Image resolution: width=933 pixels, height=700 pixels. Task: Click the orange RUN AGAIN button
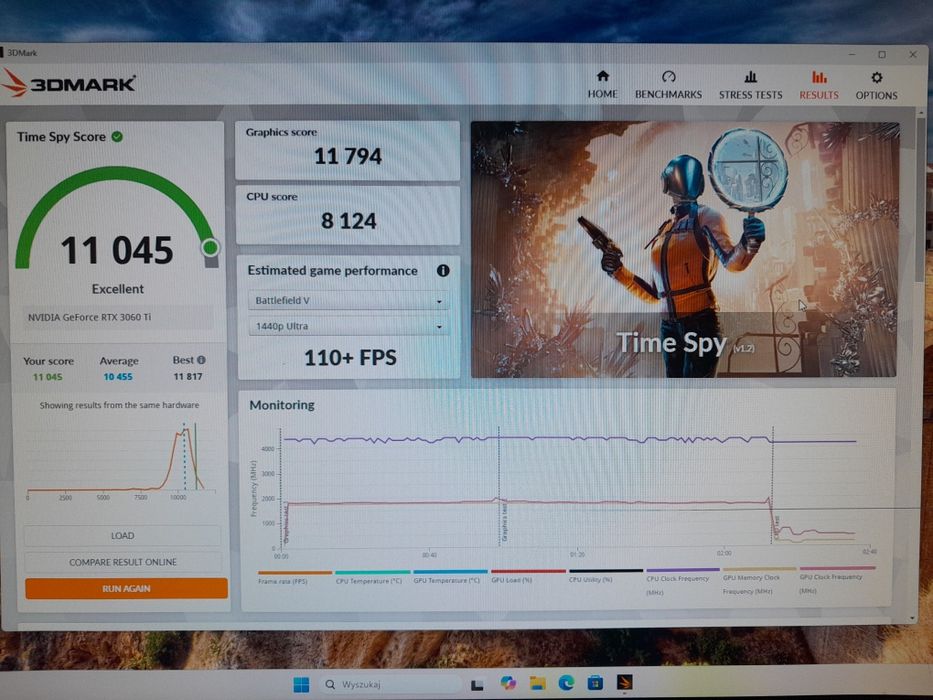[x=126, y=588]
